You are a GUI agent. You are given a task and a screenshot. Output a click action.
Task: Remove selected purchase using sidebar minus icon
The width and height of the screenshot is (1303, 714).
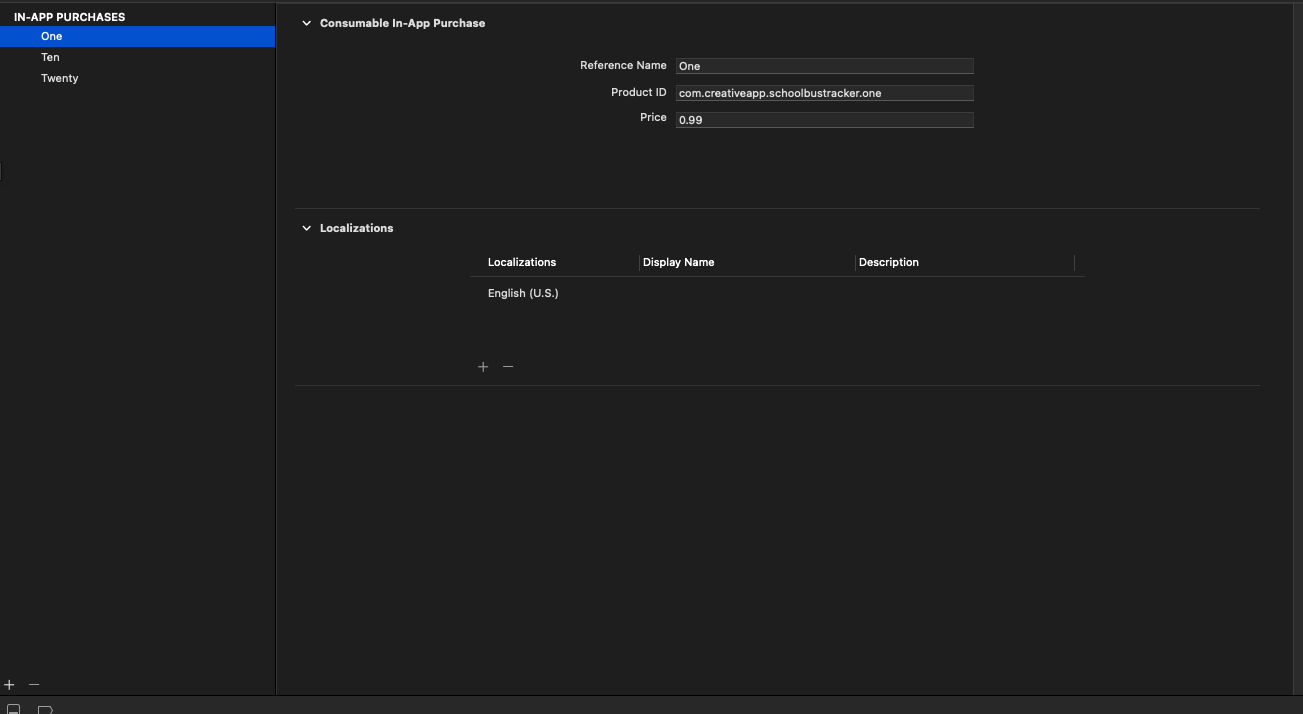(33, 684)
